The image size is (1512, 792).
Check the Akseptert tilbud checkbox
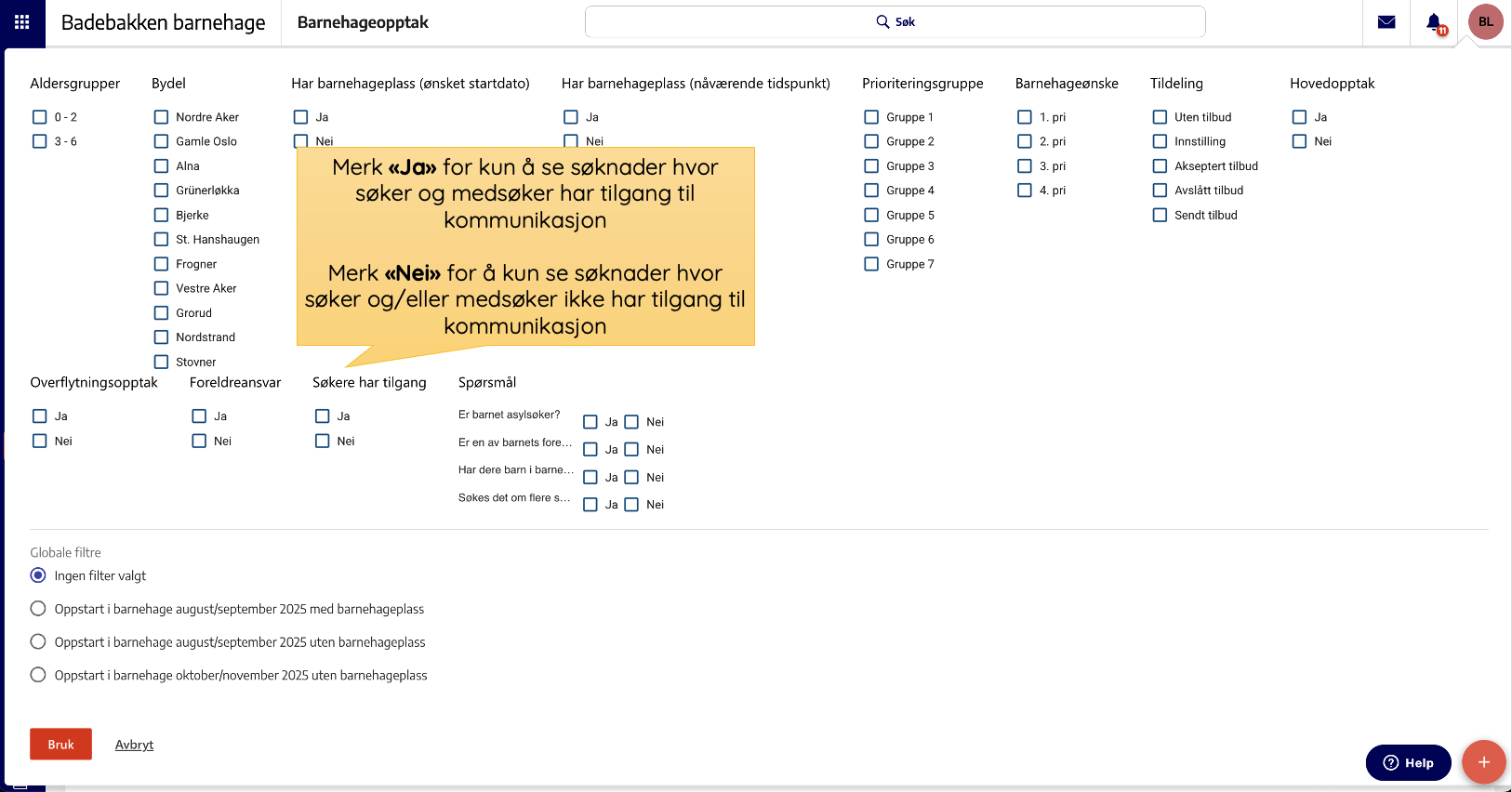click(x=1160, y=166)
